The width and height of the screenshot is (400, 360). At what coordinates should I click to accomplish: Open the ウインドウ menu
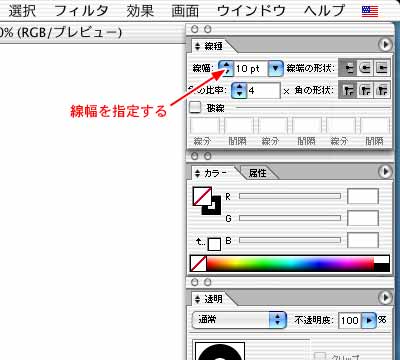click(x=251, y=11)
